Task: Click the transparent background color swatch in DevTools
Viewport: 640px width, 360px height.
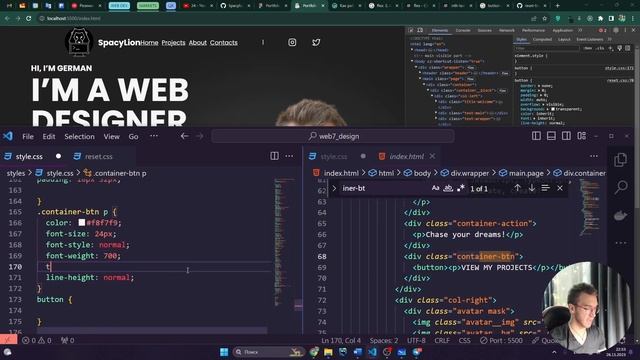Action: coord(553,109)
